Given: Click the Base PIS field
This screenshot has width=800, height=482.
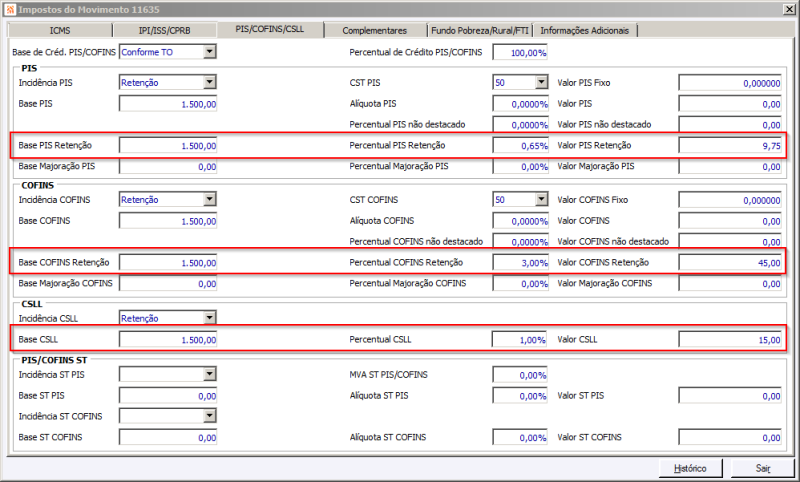Looking at the screenshot, I should [168, 104].
